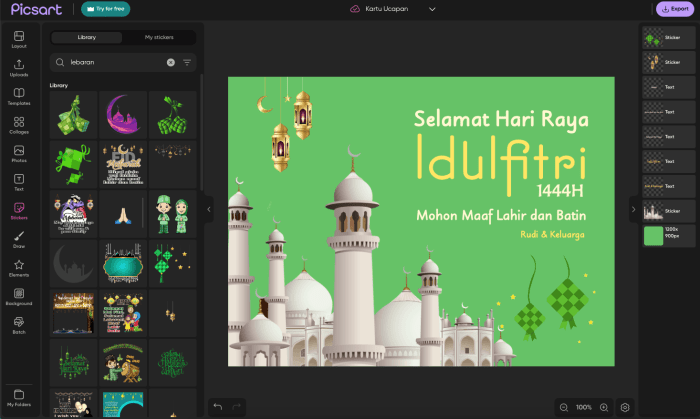Viewport: 700px width, 419px height.
Task: Select Mohon Maaf Lahir dan Batin text
Action: (501, 216)
